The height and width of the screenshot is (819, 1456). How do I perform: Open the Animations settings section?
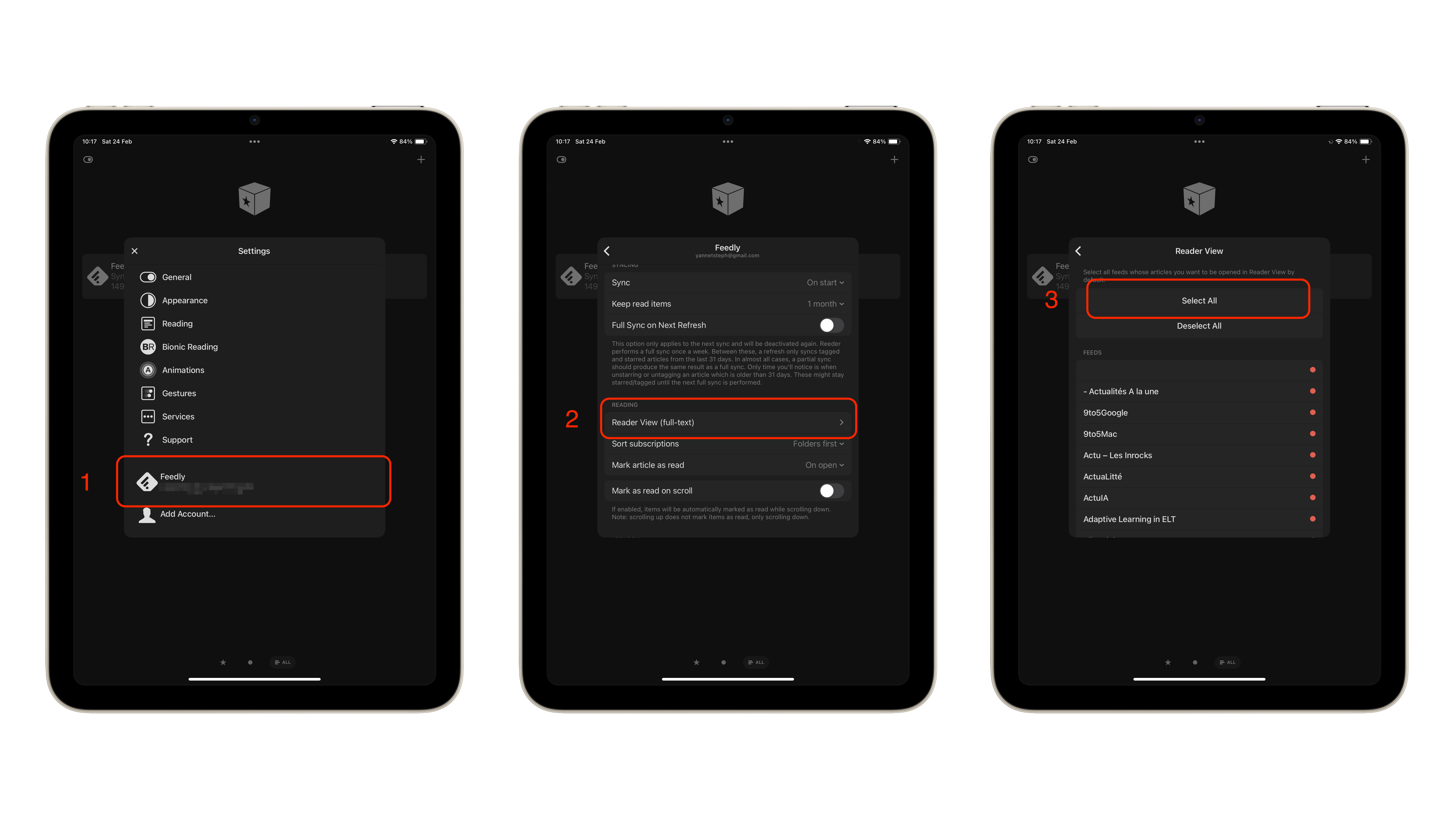coord(183,370)
